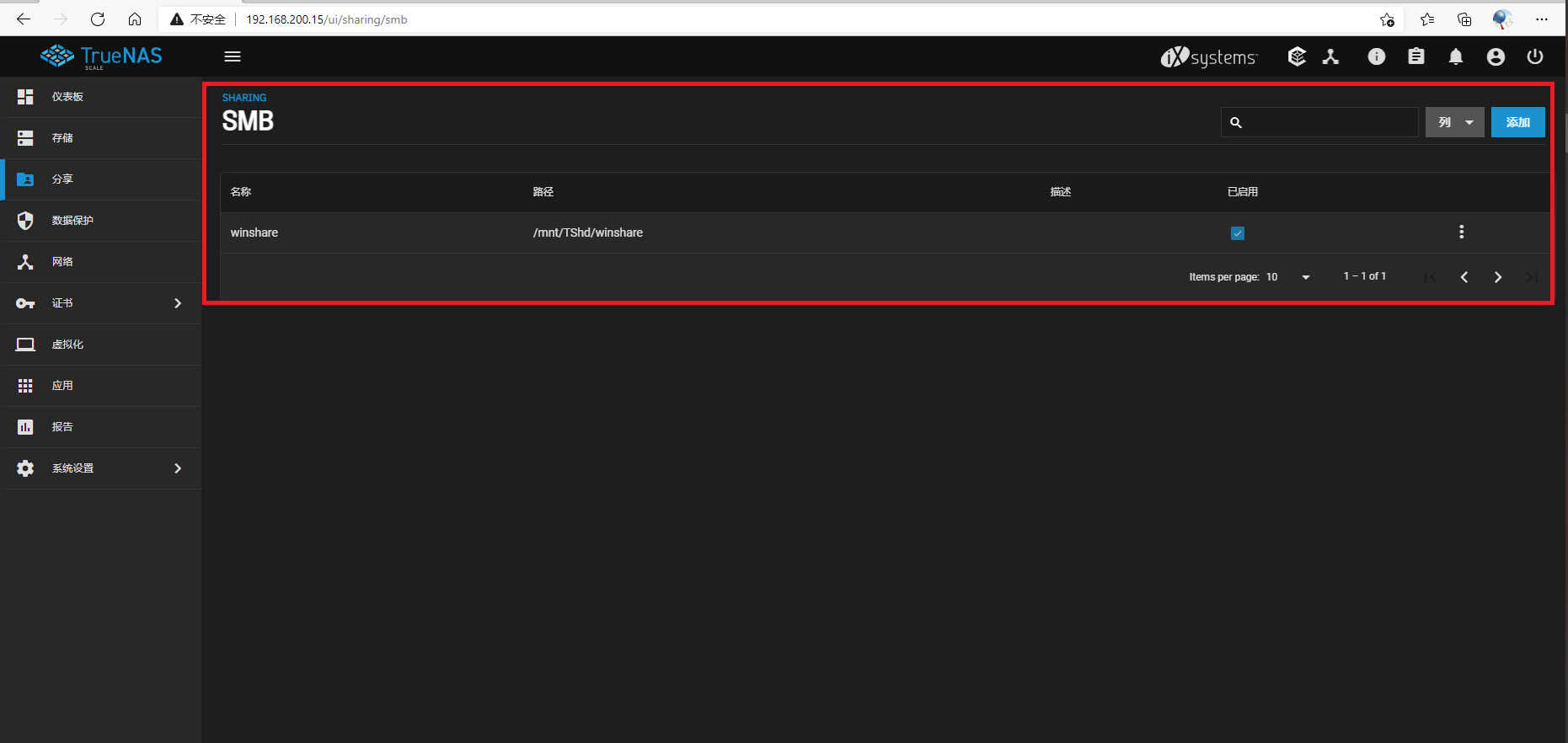Click the grid icon beside 应用

(25, 386)
